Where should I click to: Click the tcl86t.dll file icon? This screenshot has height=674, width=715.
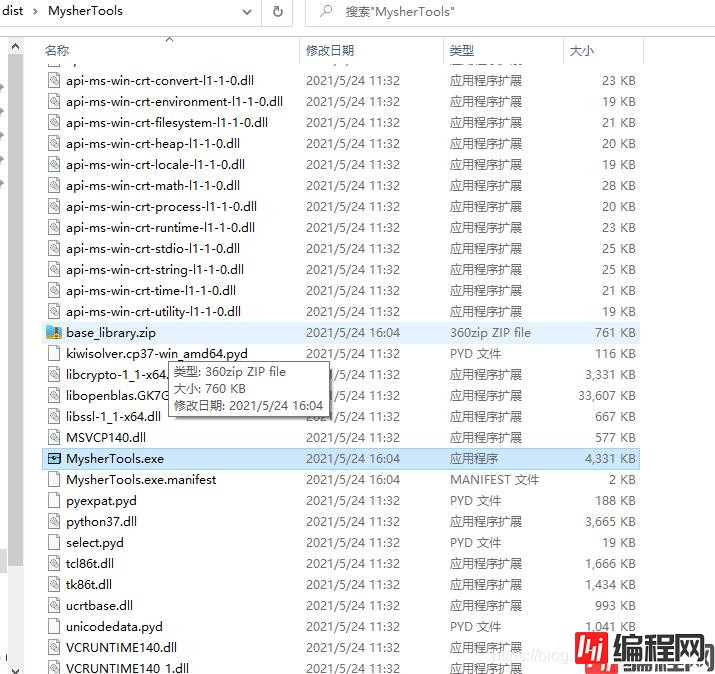click(54, 563)
